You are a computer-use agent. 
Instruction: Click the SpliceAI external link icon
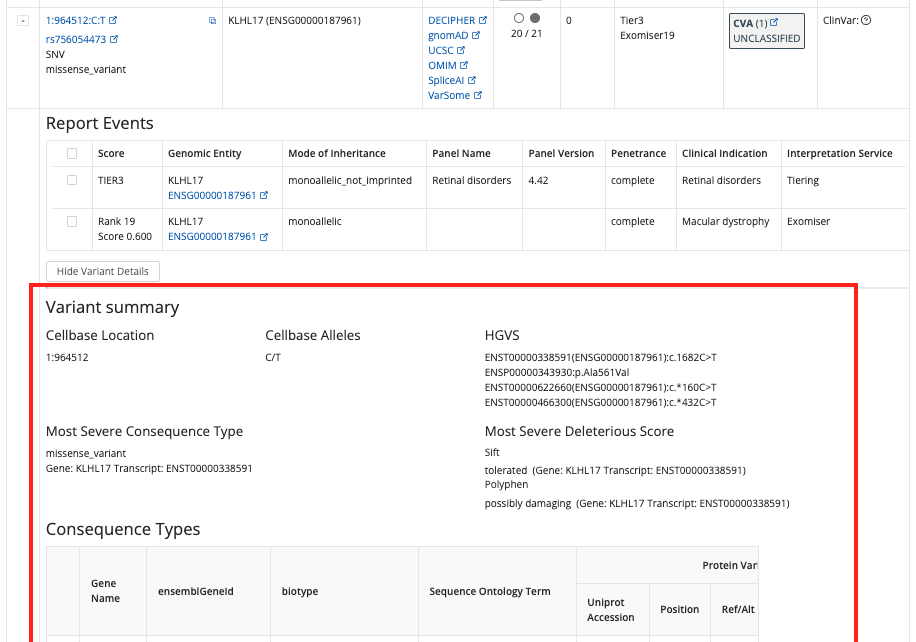tap(472, 80)
